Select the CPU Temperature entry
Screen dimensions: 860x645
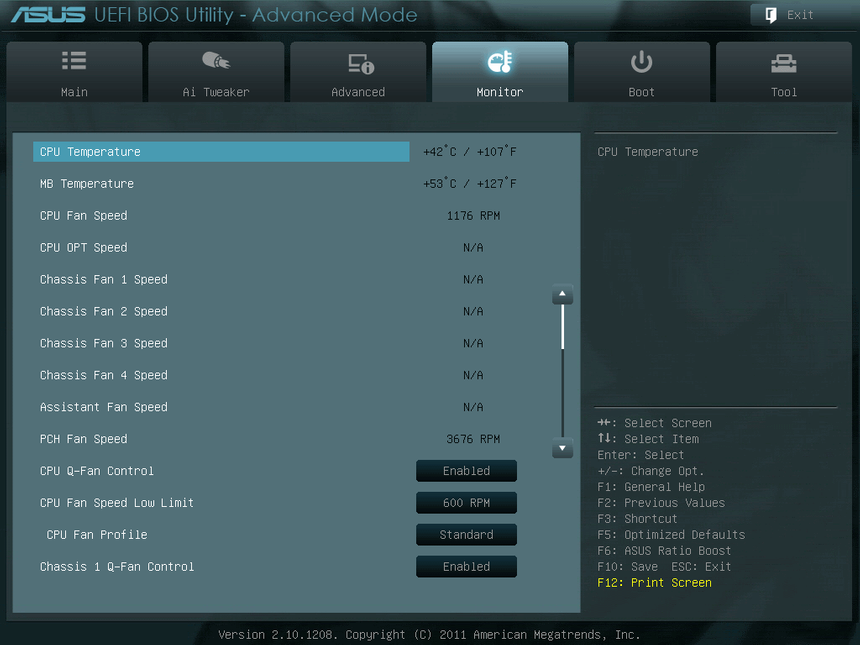[x=220, y=151]
